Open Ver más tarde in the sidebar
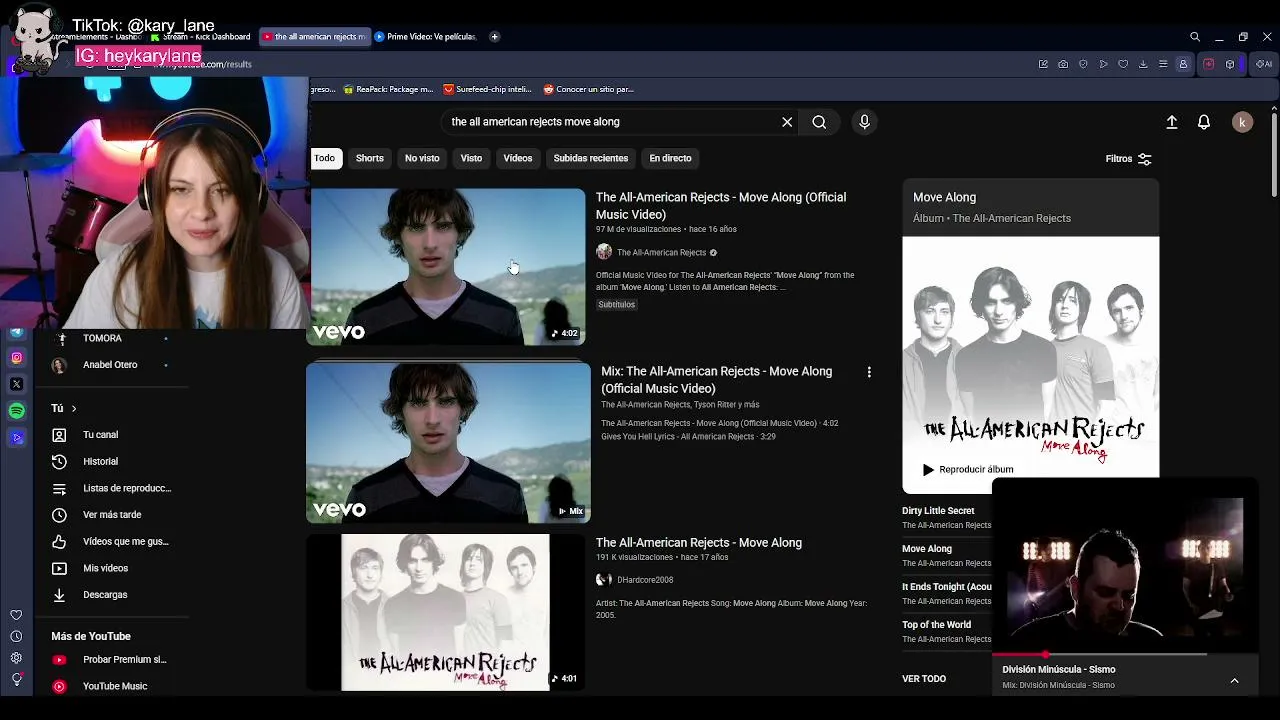The height and width of the screenshot is (720, 1280). (110, 515)
